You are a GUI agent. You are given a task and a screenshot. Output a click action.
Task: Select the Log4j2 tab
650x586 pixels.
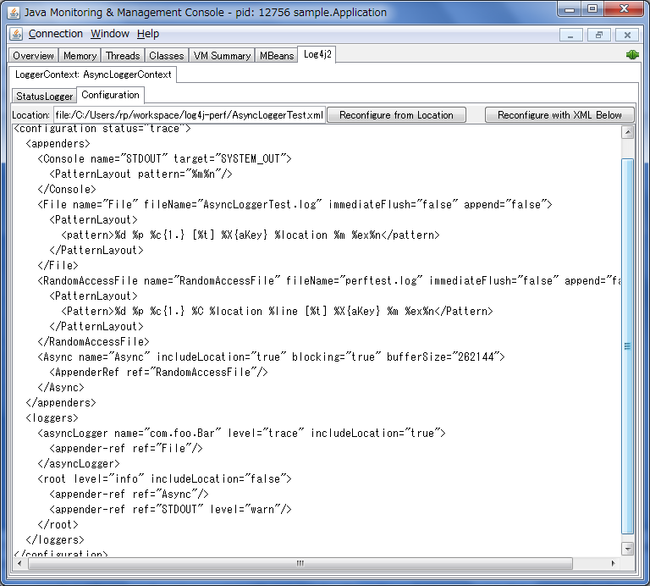coord(317,54)
